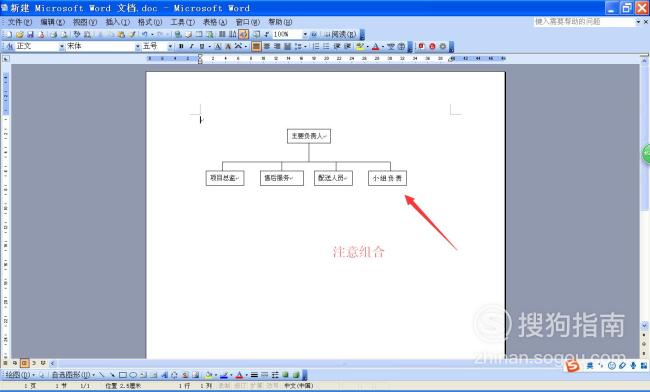Toggle the Drawing toolbar icon
This screenshot has width=650, height=392.
pyautogui.click(x=243, y=34)
